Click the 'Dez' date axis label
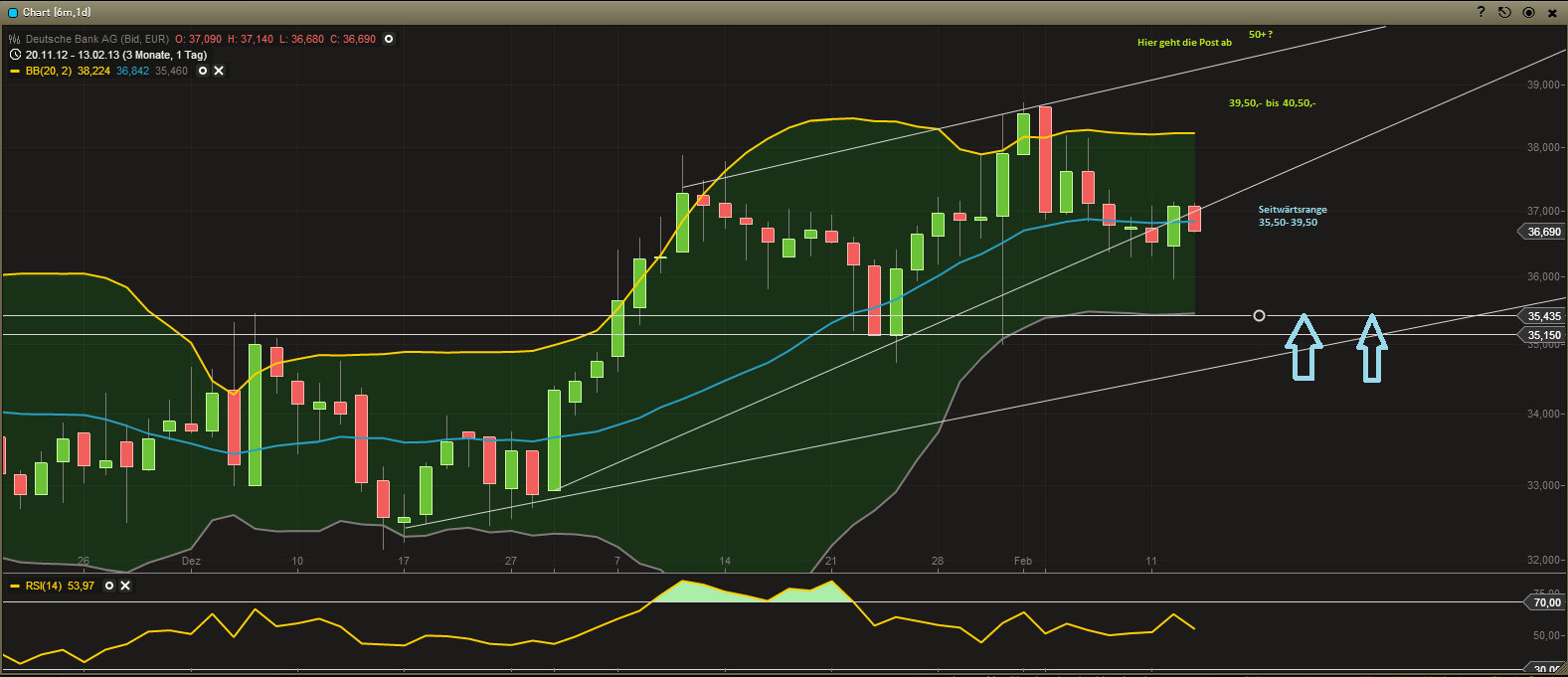 click(191, 561)
